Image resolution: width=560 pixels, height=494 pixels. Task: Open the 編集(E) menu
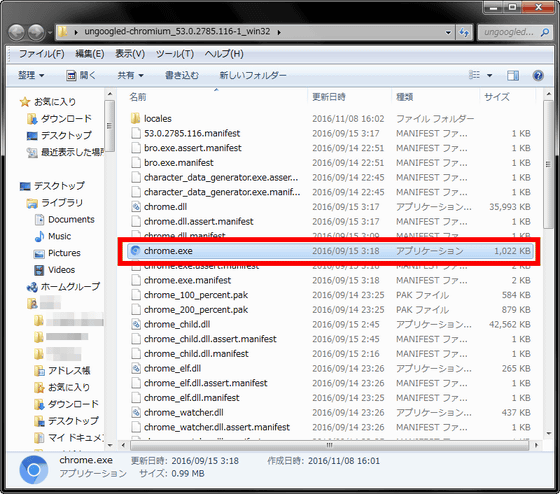(x=90, y=54)
